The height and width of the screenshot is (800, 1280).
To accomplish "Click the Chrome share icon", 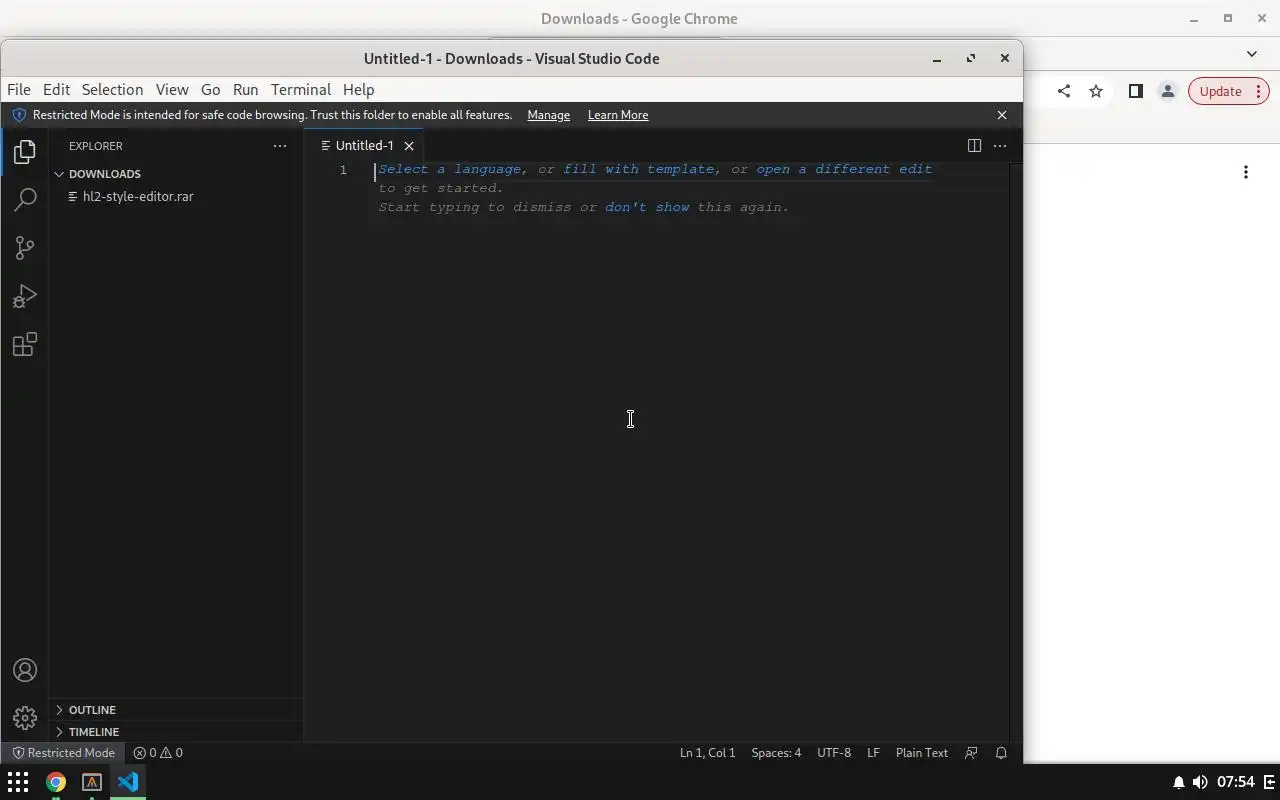I will [x=1064, y=91].
